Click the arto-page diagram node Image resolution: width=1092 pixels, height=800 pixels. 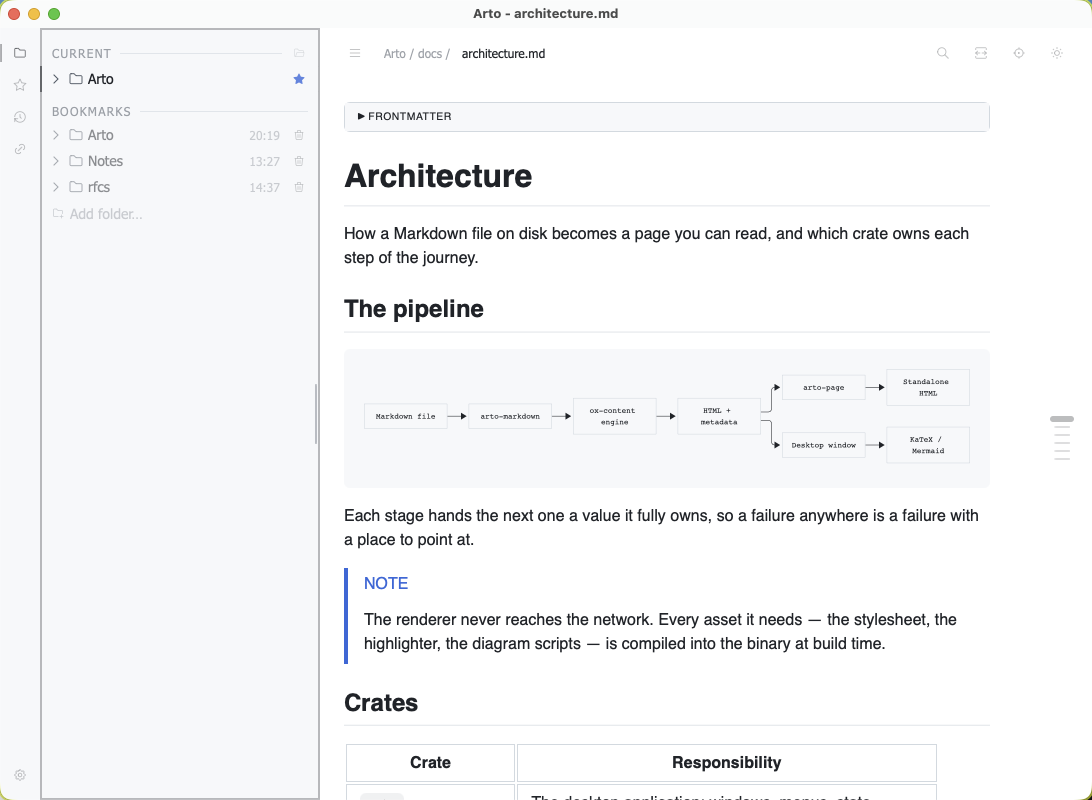click(x=823, y=387)
